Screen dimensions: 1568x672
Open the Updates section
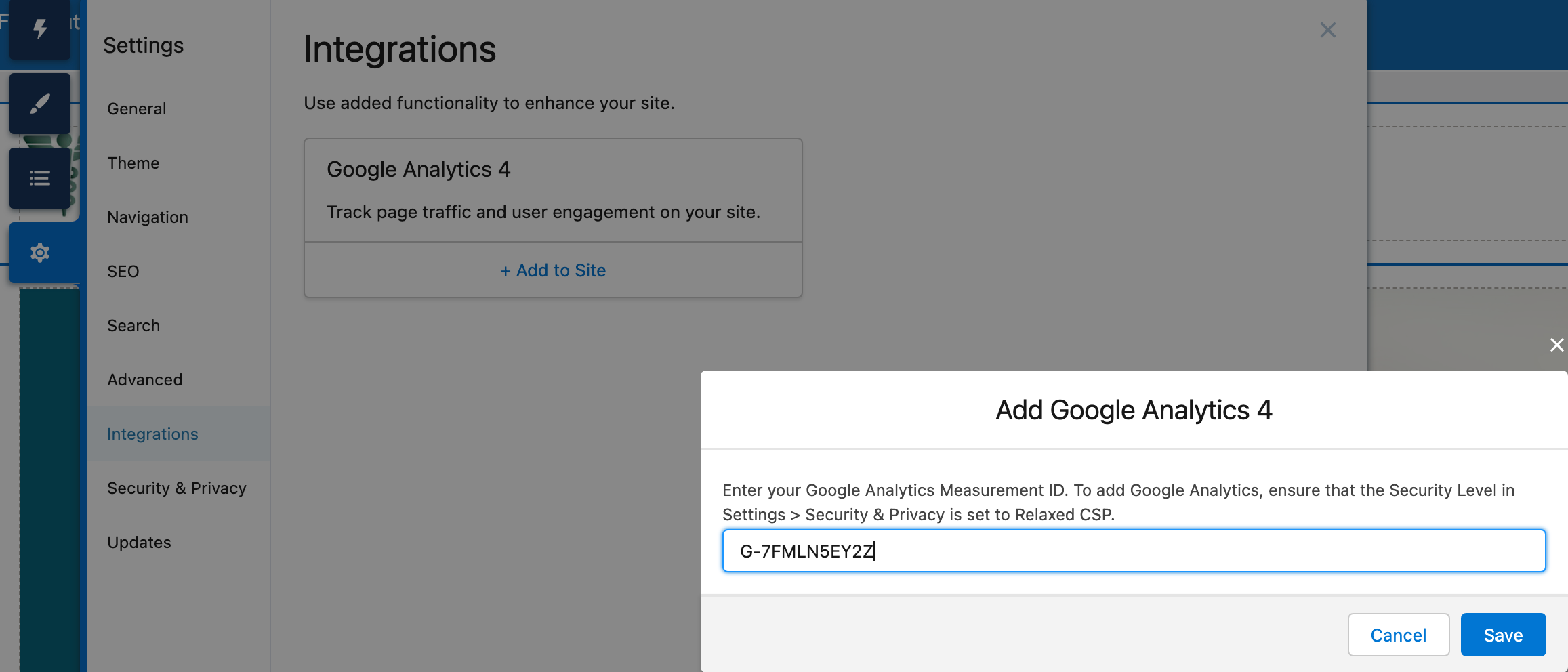point(139,542)
